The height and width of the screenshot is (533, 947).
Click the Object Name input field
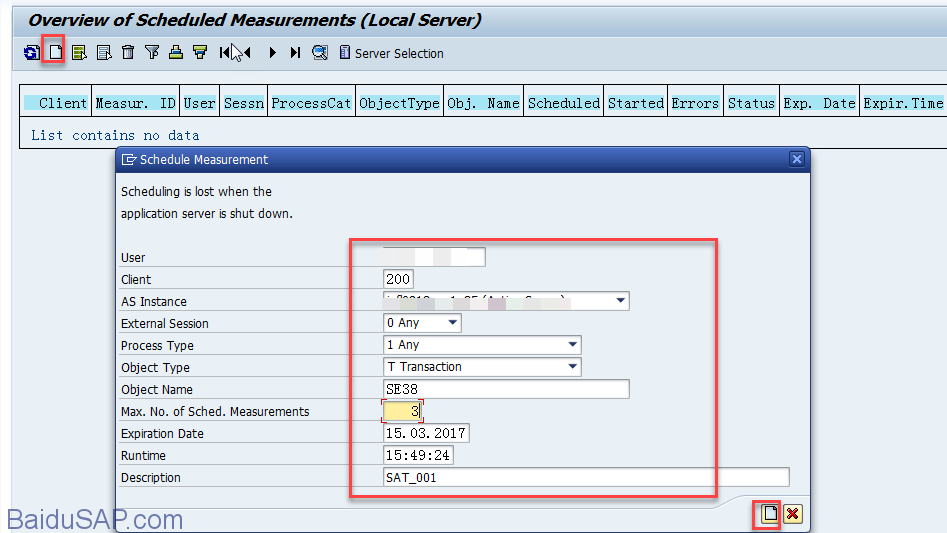pos(506,389)
